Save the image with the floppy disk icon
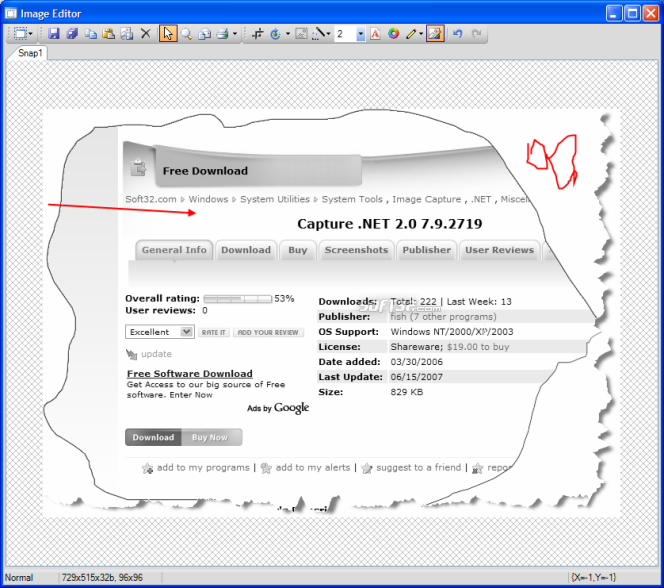Screen dimensions: 664x588 [x=54, y=33]
